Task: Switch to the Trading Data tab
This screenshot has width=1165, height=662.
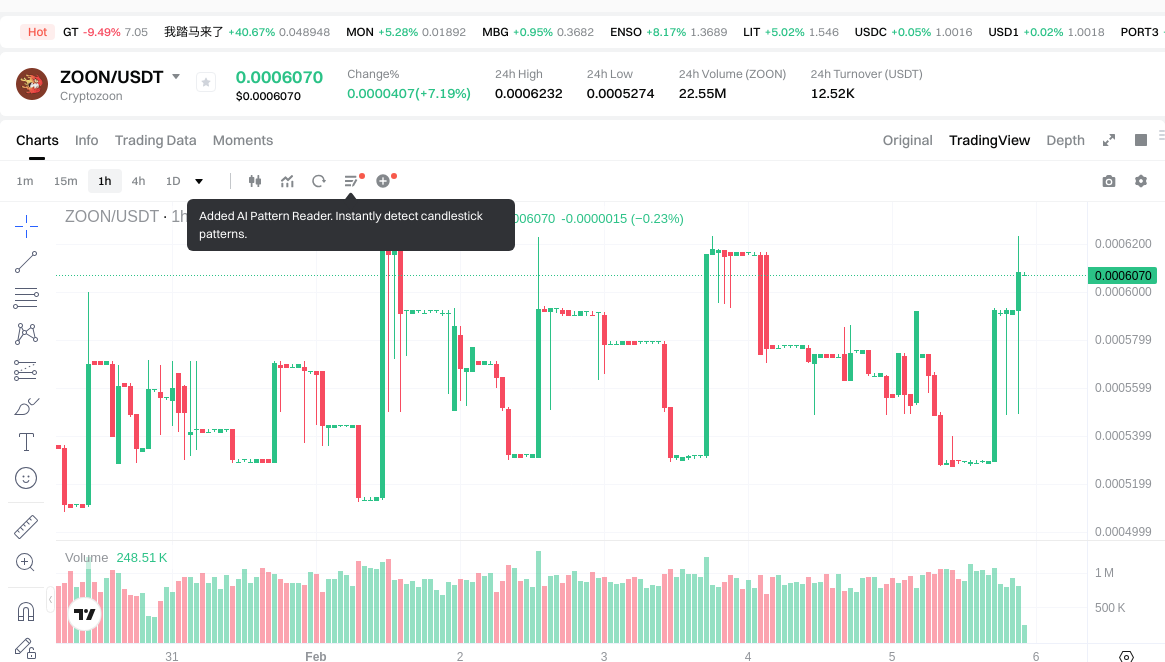Action: (x=155, y=140)
